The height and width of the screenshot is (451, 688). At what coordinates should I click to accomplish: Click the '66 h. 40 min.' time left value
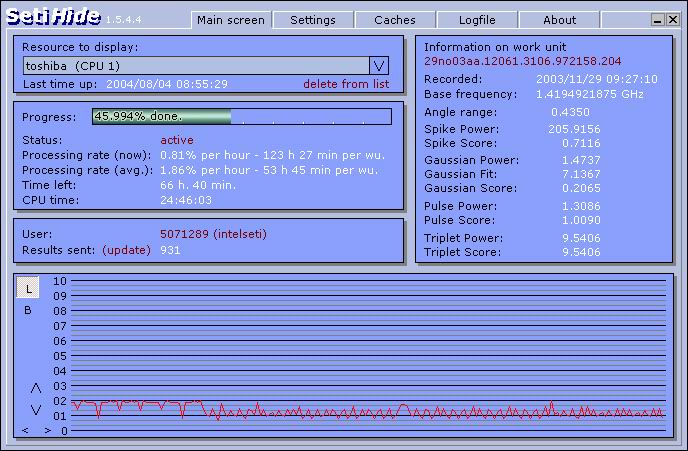[198, 185]
